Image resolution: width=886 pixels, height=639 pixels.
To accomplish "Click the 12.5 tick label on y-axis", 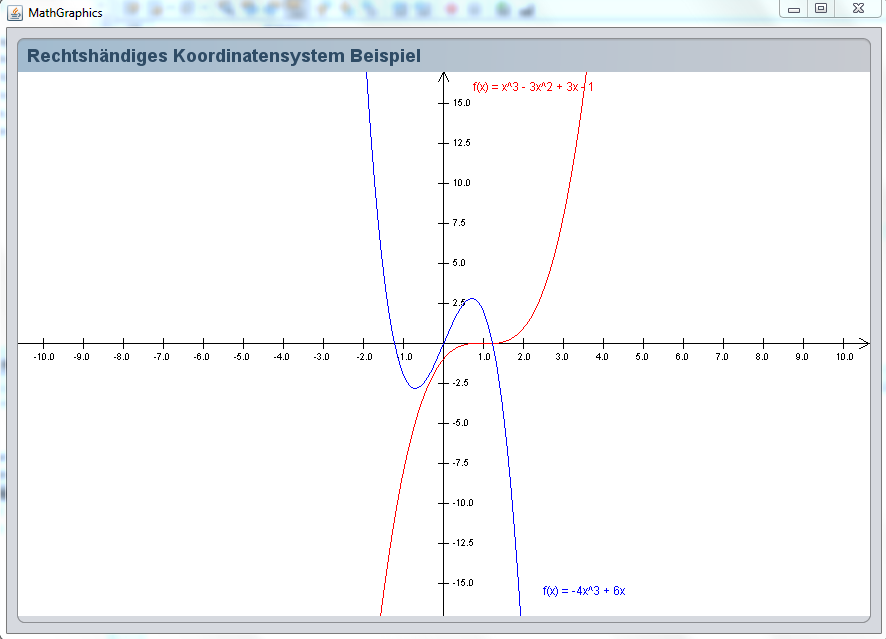I will tap(461, 143).
